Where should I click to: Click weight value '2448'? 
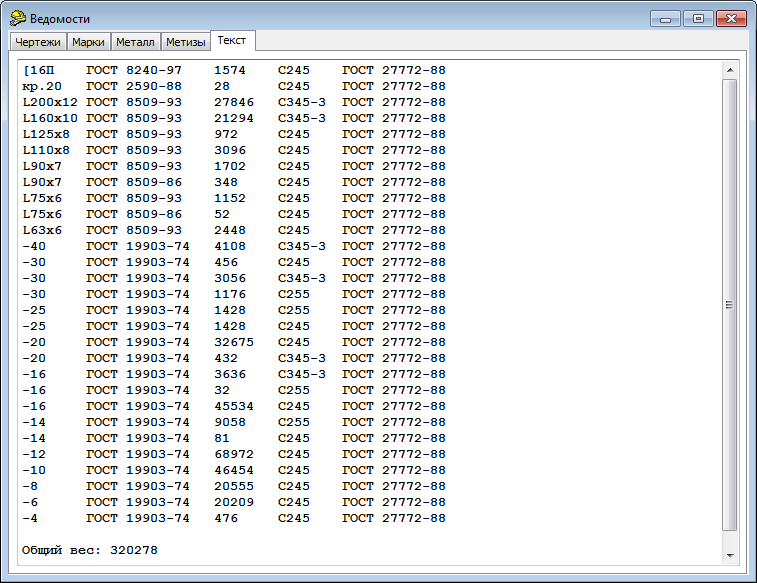point(230,230)
